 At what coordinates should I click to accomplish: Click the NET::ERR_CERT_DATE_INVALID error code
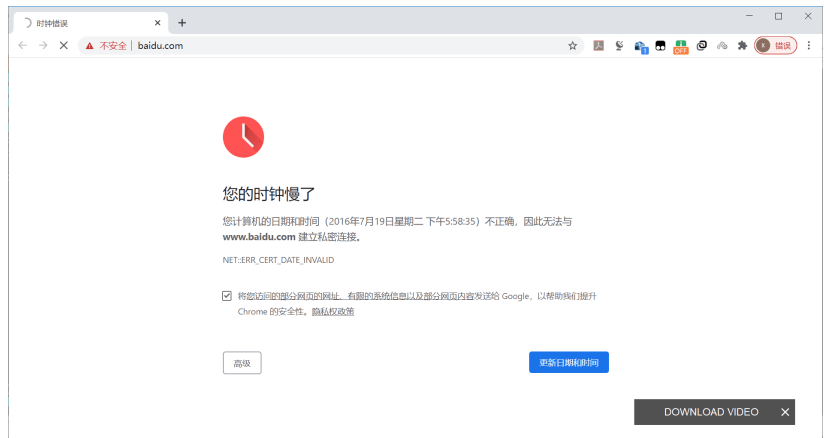click(x=278, y=260)
